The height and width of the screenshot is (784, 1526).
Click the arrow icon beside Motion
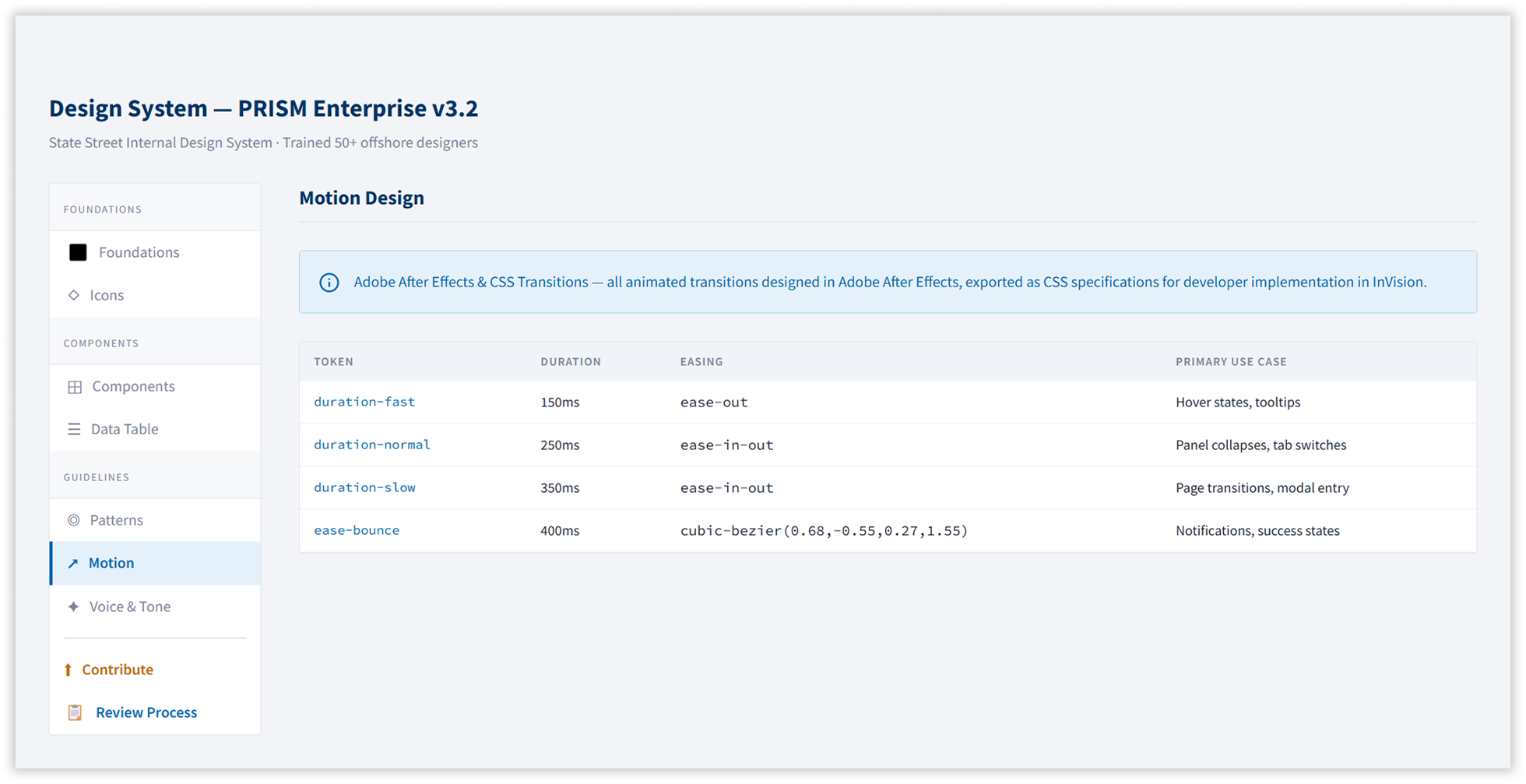pyautogui.click(x=73, y=564)
